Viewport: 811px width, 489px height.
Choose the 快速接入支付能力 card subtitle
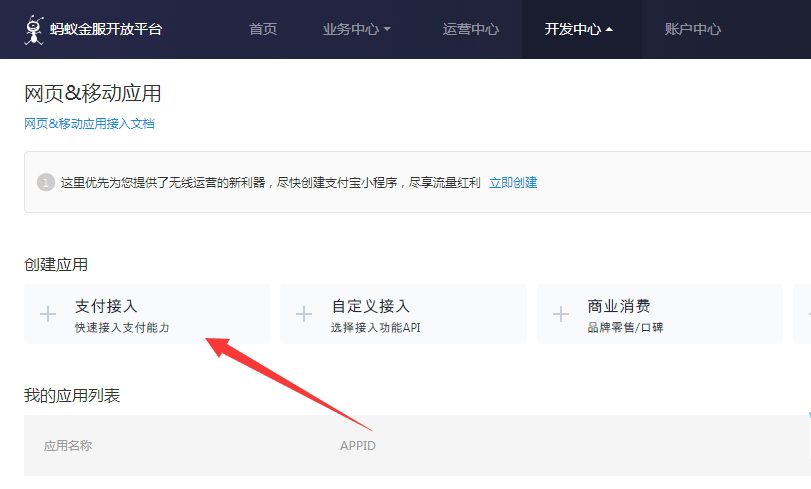[x=122, y=328]
